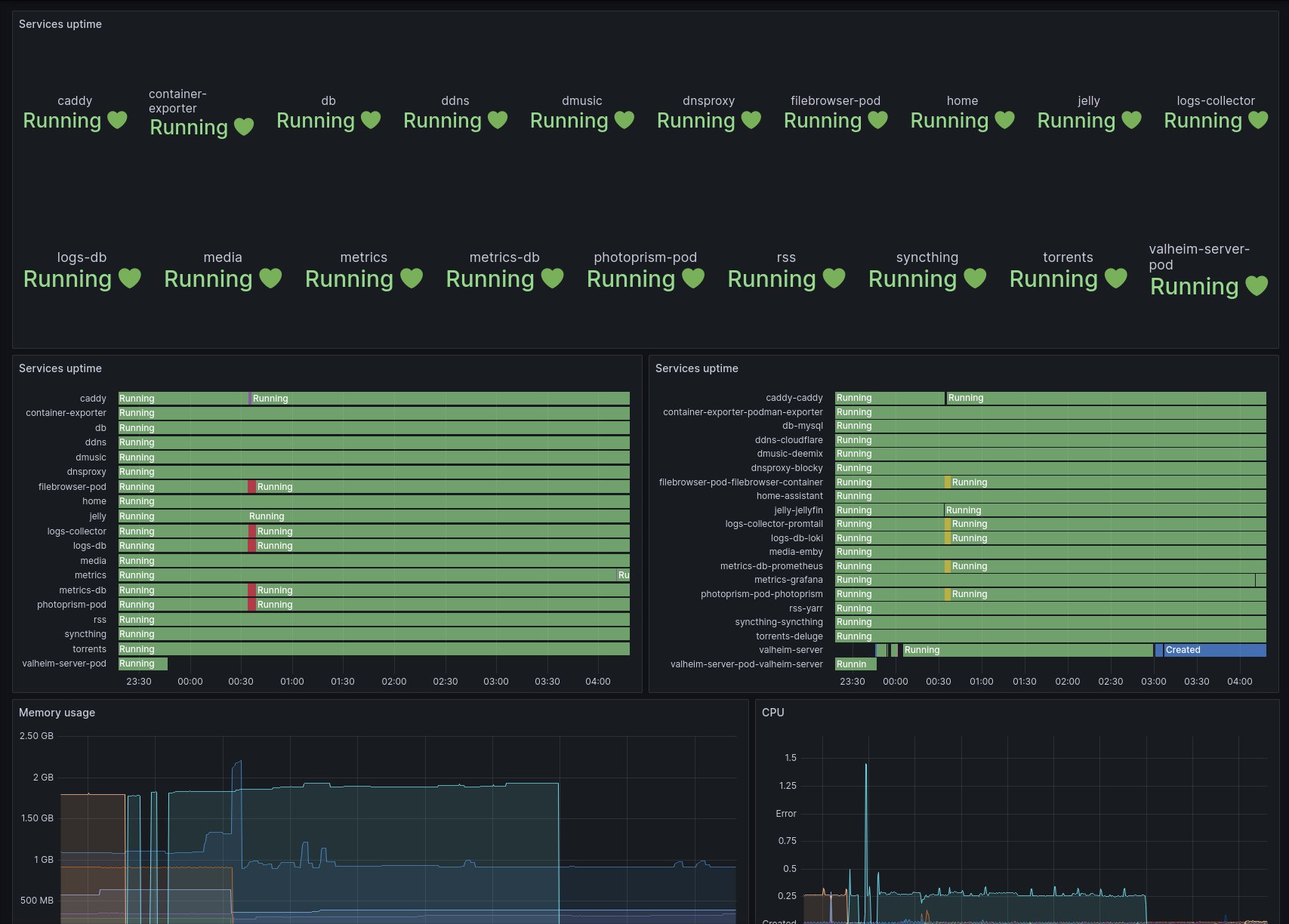Screen dimensions: 1289x924
Task: Click the heart icon for logs-db stat
Action: (x=130, y=279)
